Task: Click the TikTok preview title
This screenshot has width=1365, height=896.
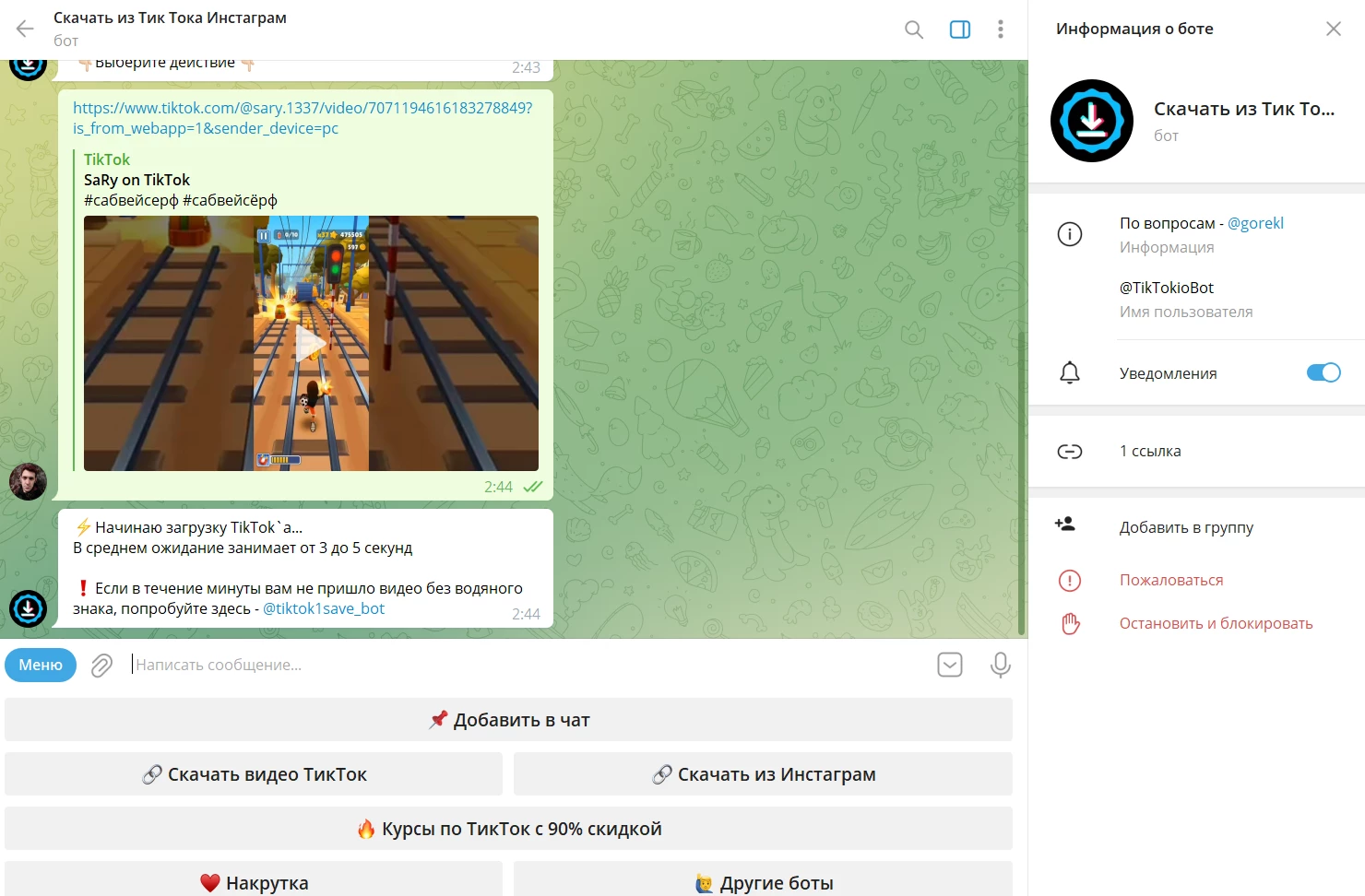Action: click(107, 159)
